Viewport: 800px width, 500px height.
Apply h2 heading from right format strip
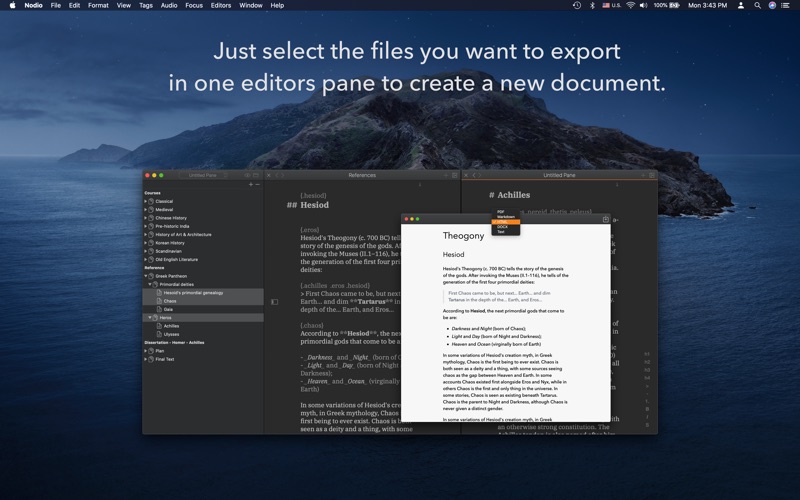(647, 362)
